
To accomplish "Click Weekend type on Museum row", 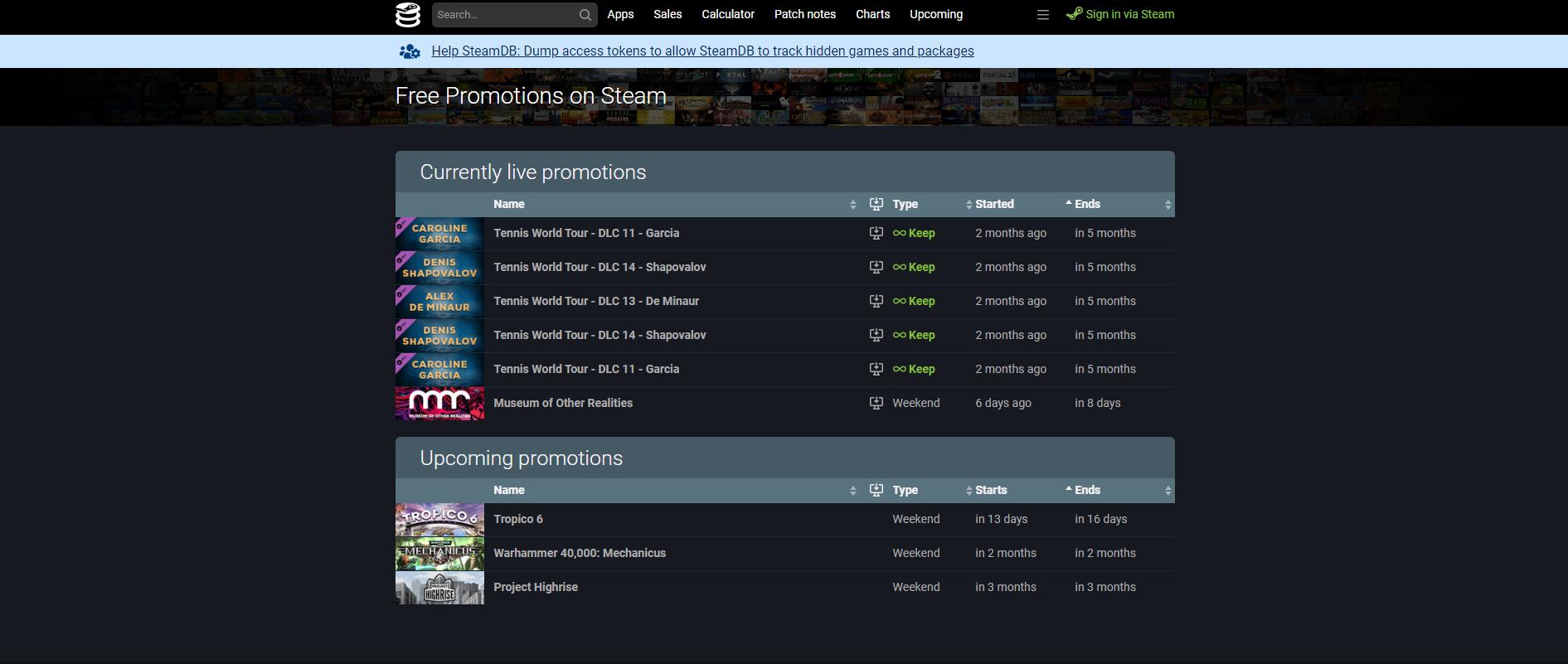I will (916, 403).
